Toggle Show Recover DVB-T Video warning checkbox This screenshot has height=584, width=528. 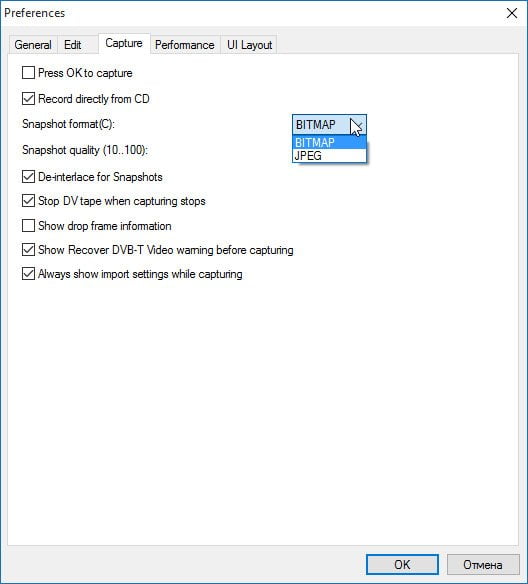[28, 250]
